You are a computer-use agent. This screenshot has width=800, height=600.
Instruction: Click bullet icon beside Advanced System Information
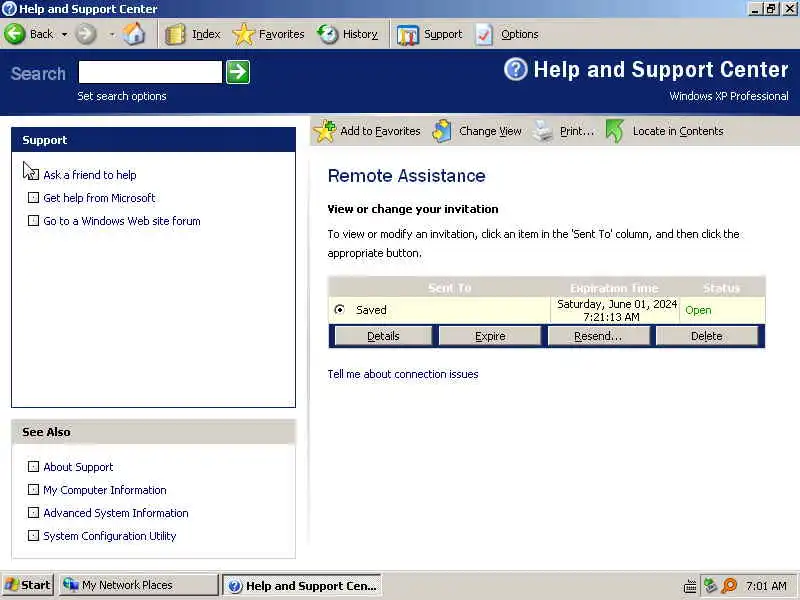[33, 512]
